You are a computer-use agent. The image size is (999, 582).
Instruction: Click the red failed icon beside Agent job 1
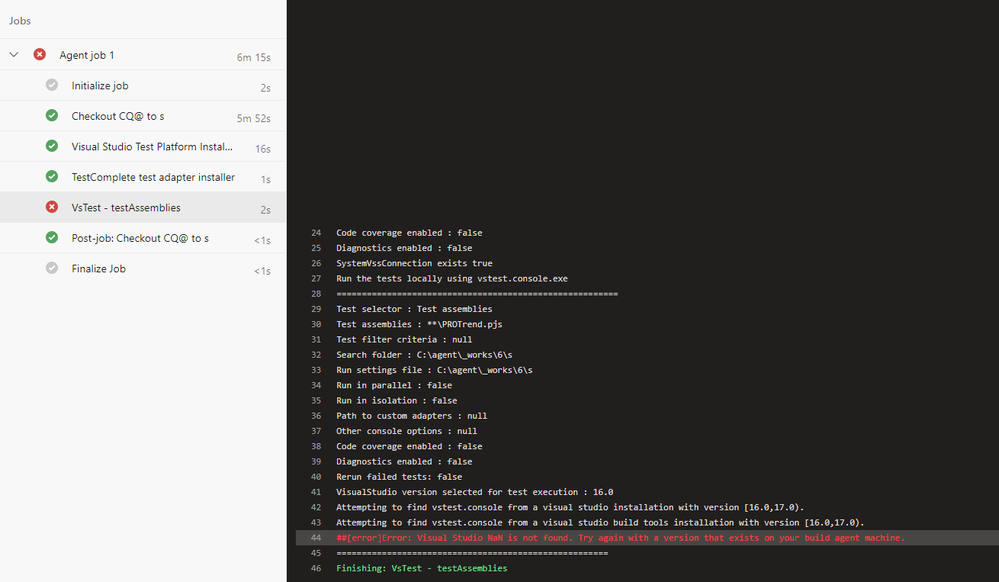click(40, 55)
